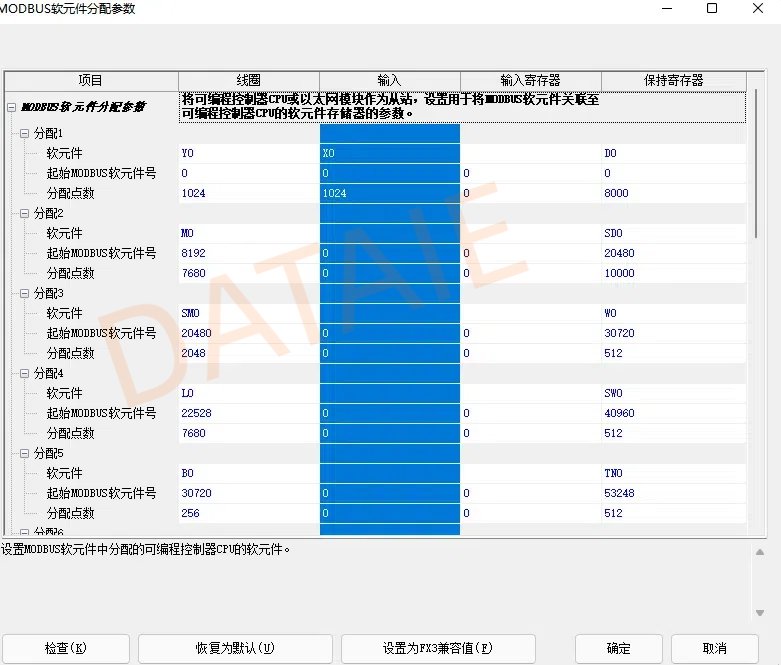Select the 保持寄存器 column header

click(x=674, y=81)
